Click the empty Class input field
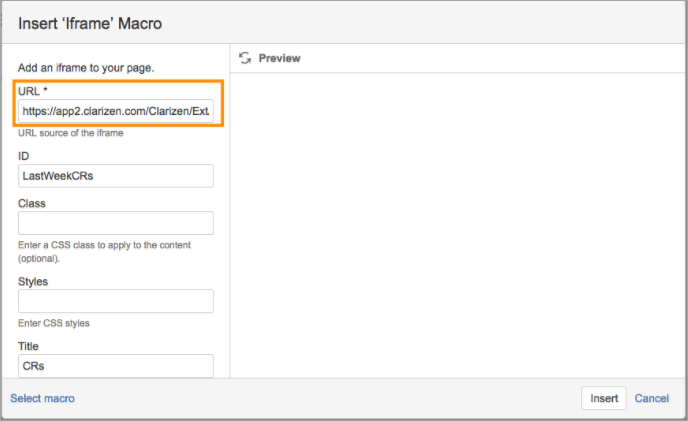The width and height of the screenshot is (688, 421). click(116, 223)
